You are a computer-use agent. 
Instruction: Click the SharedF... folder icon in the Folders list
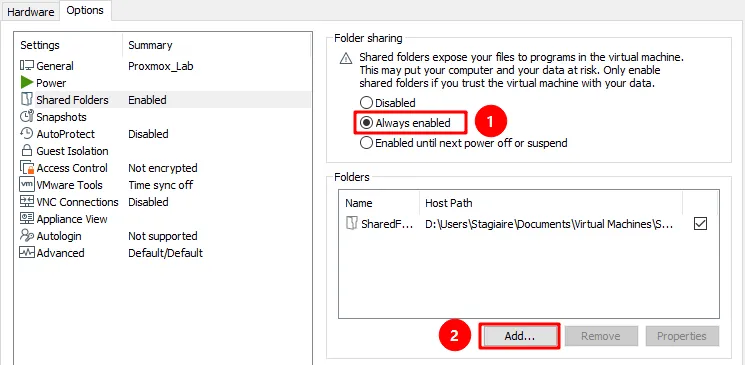pyautogui.click(x=352, y=223)
